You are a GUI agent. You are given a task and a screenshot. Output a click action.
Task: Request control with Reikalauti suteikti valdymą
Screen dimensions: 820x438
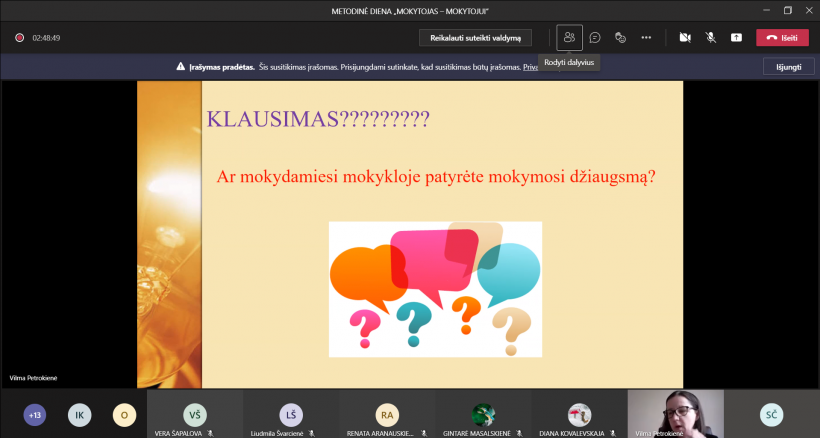click(475, 38)
